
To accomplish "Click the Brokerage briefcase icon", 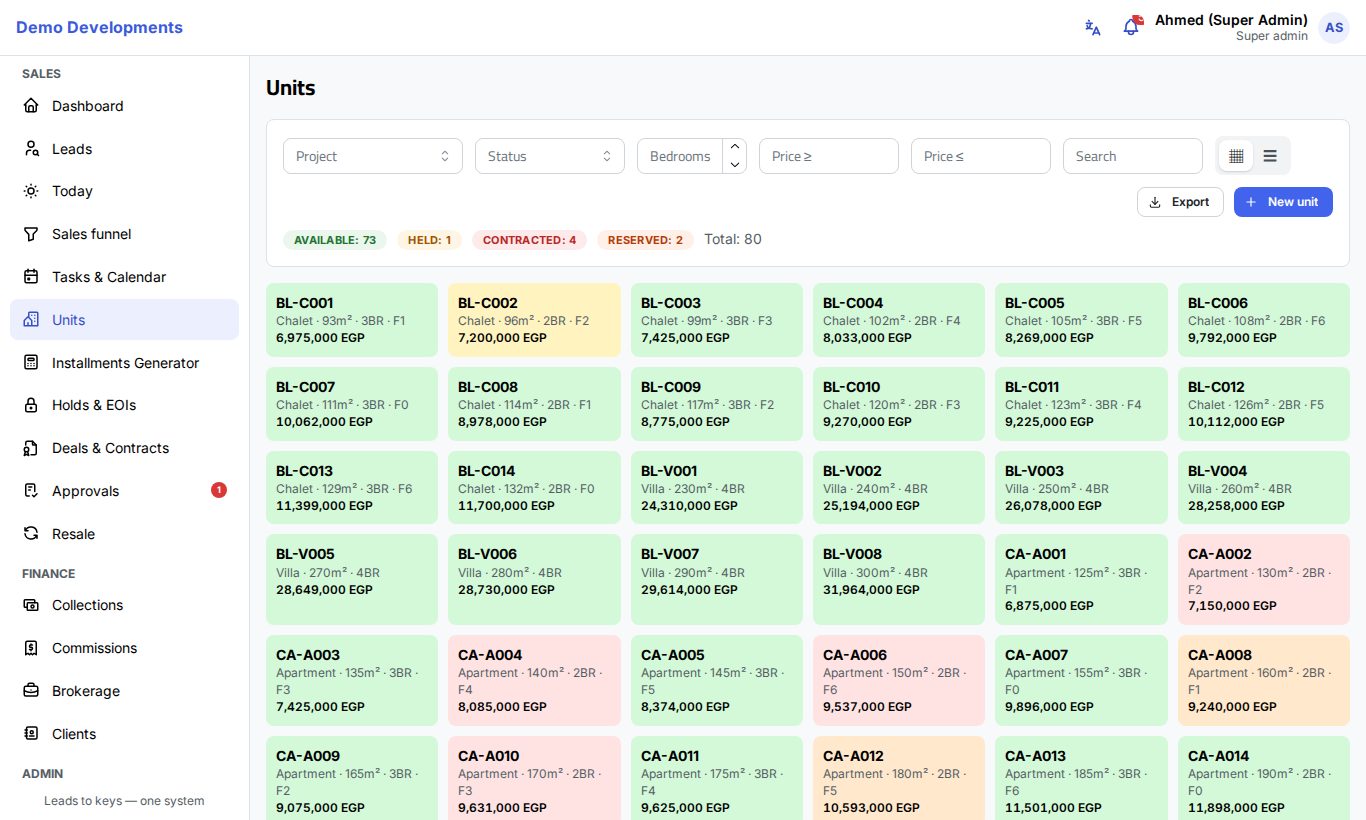I will tap(31, 691).
